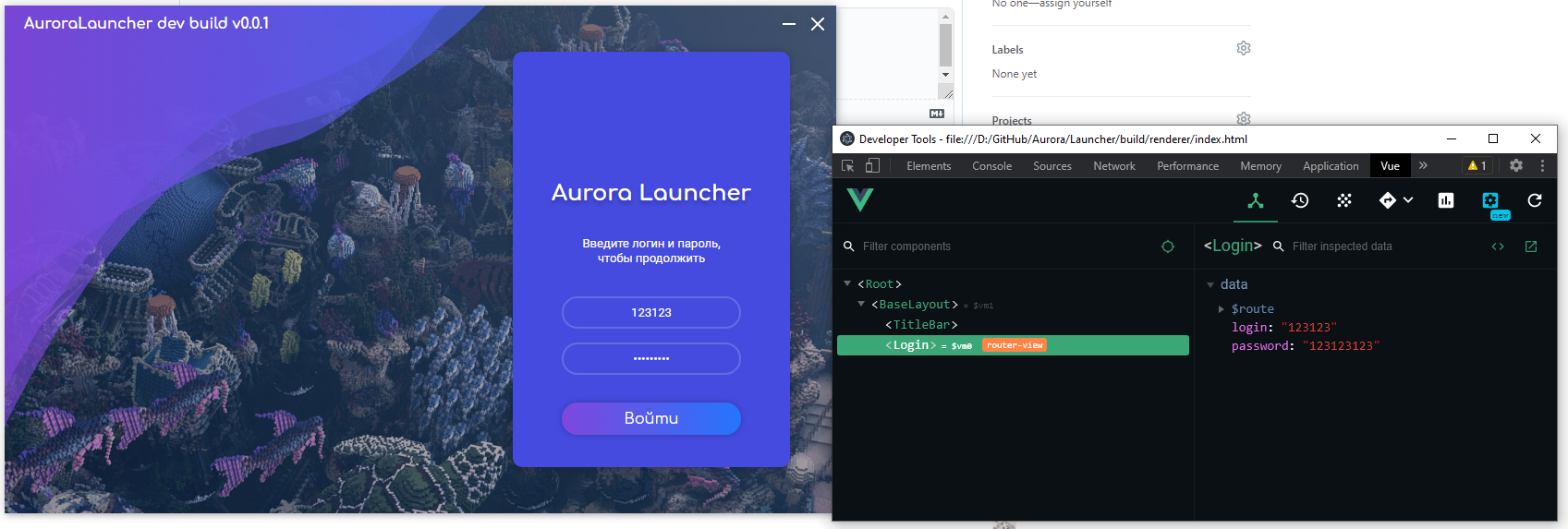This screenshot has height=529, width=1568.
Task: Click the Projects heading on GitHub page
Action: click(x=1012, y=120)
